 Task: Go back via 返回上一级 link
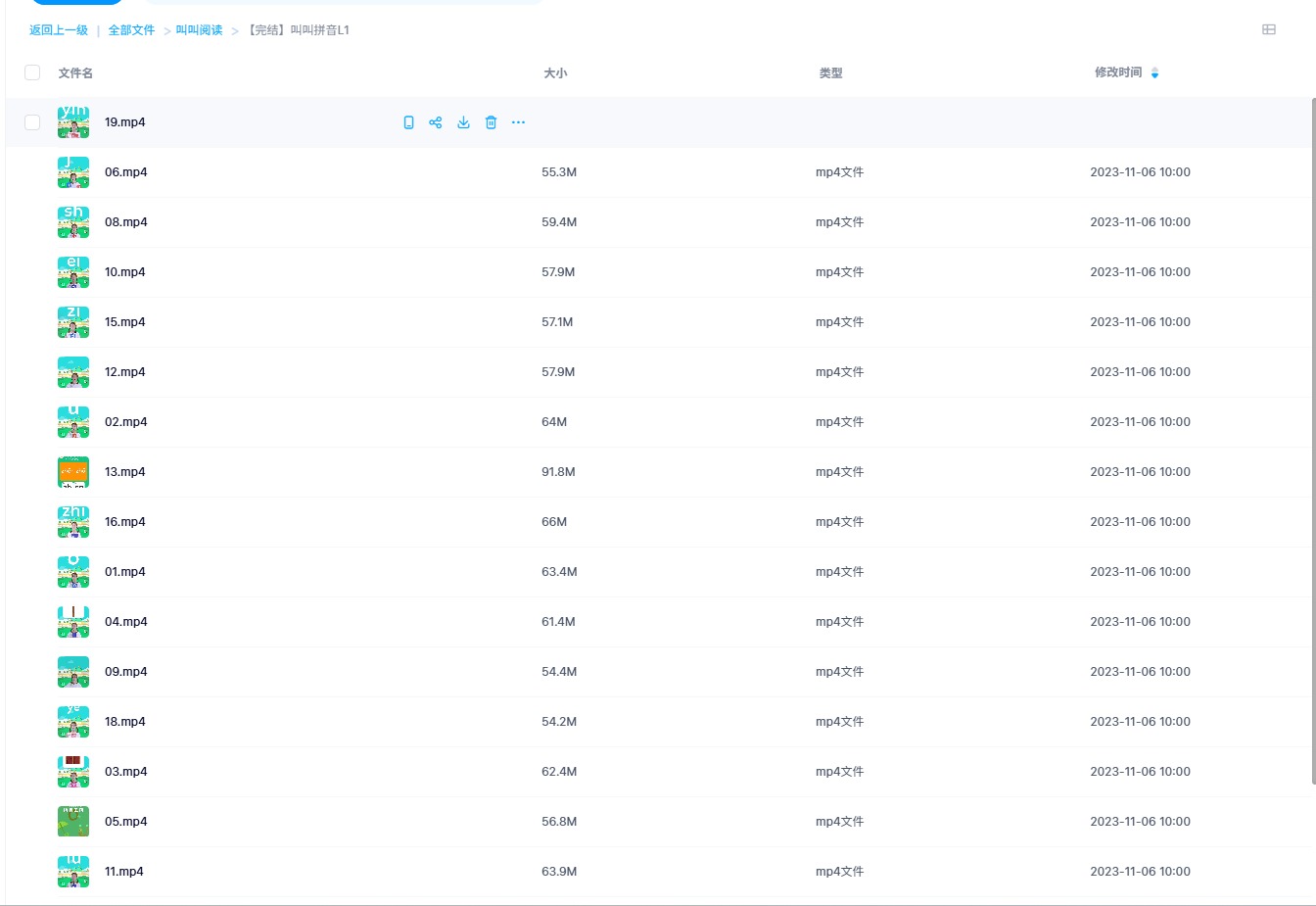(59, 30)
